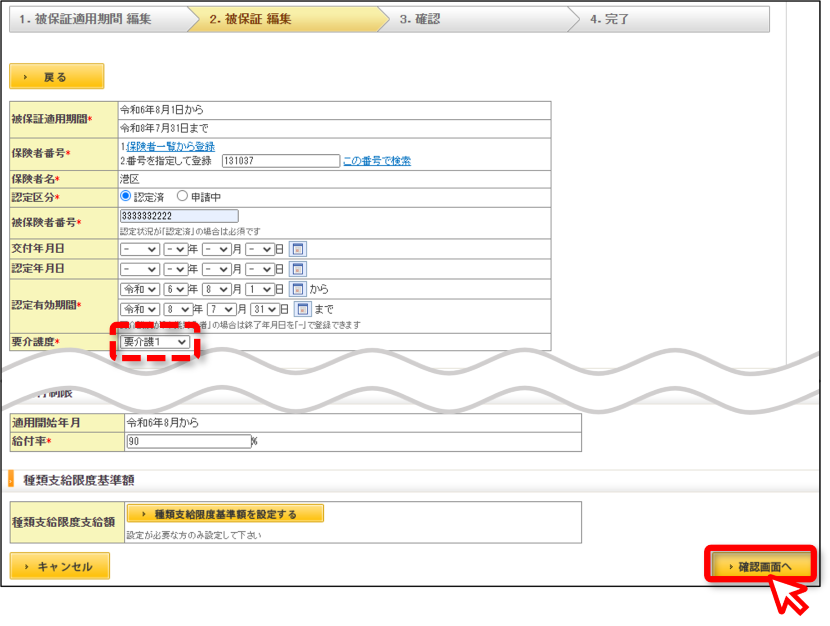This screenshot has width=830, height=626.
Task: Open calendar for 認定有効期間 start date
Action: pyautogui.click(x=298, y=289)
